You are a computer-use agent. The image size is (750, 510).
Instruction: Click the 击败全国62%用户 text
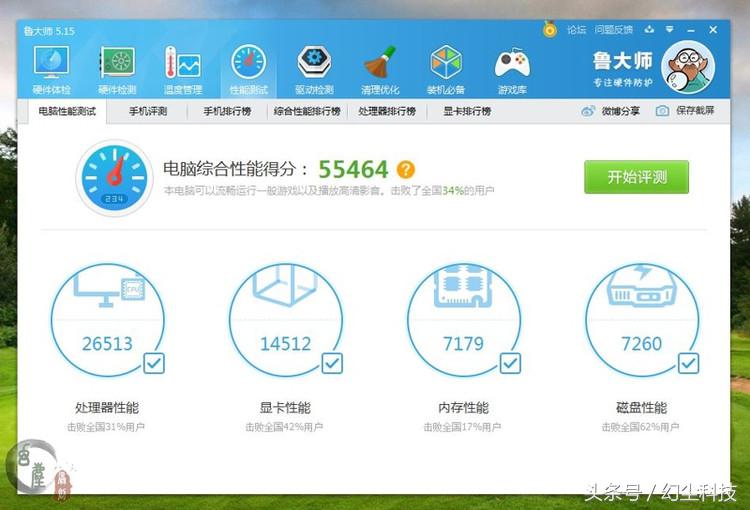640,427
